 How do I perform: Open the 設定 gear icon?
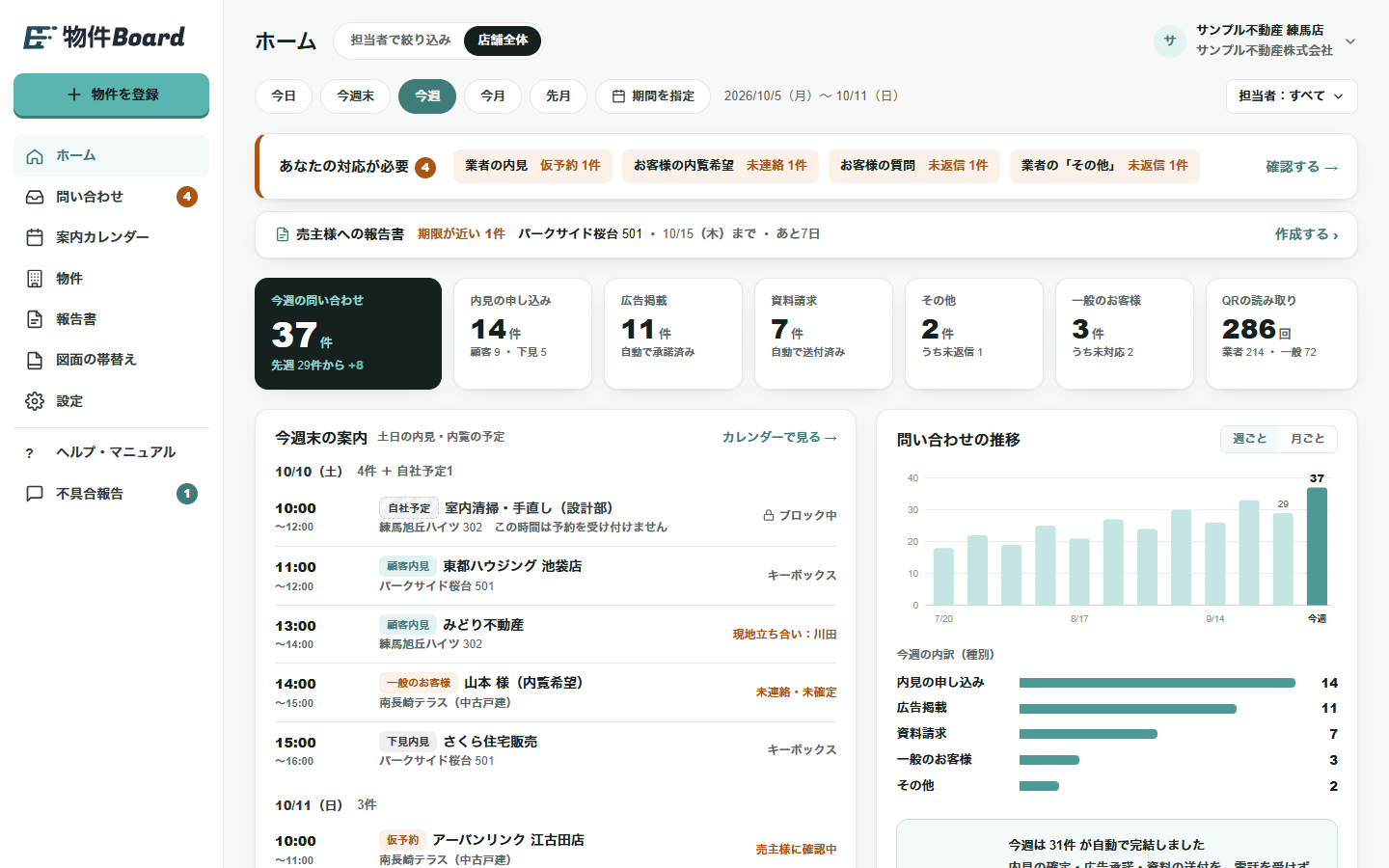35,401
